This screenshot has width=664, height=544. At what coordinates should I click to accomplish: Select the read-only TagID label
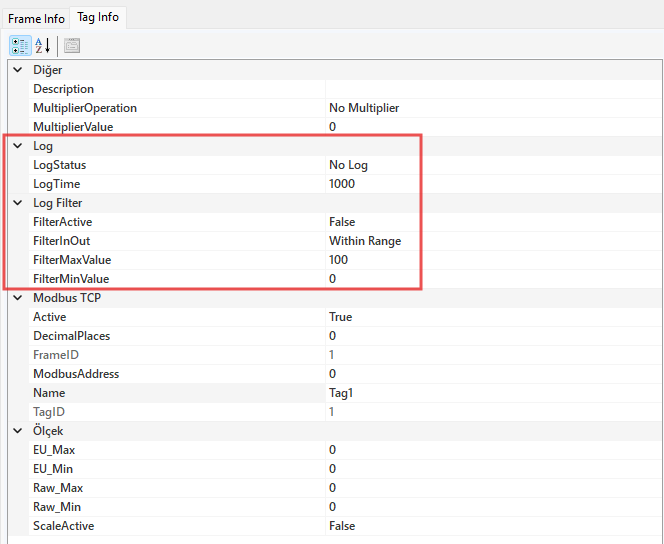coord(49,411)
